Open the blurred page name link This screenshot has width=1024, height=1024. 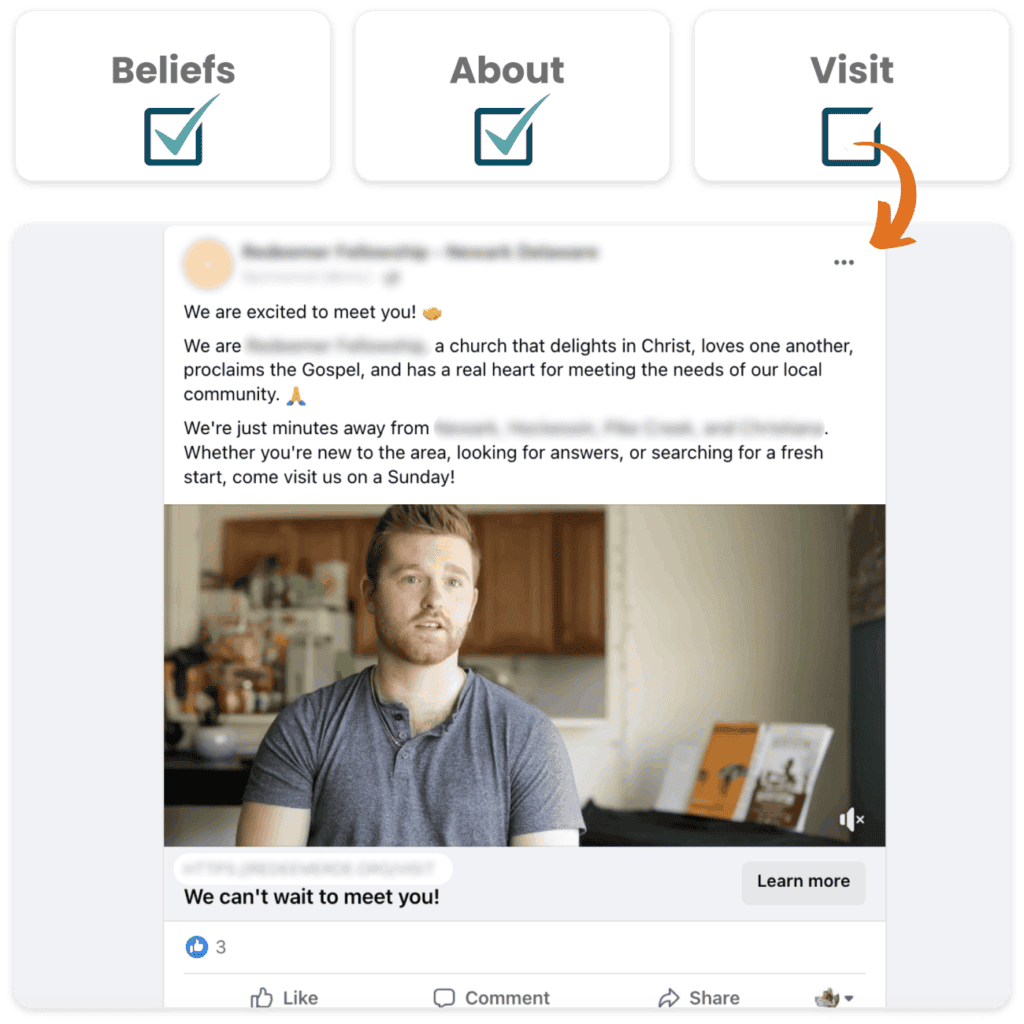point(420,251)
